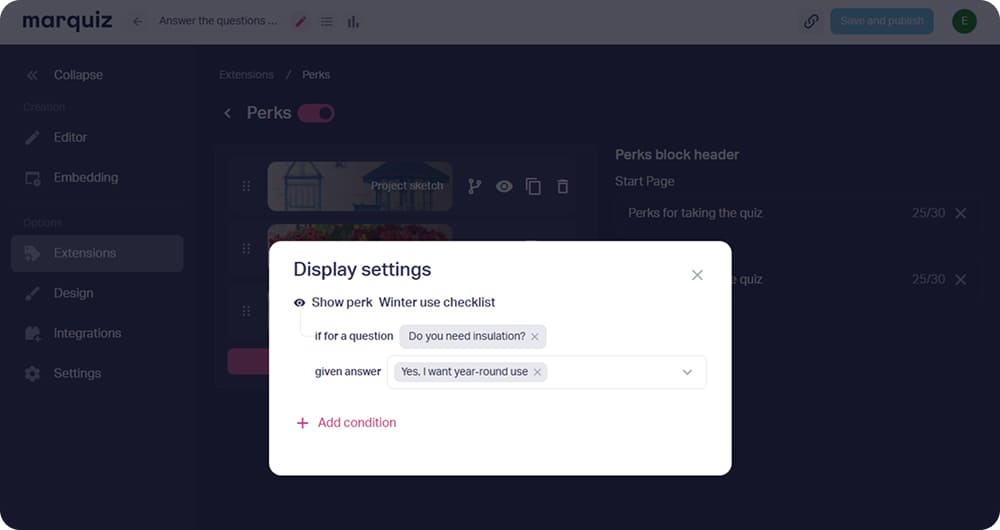Remove the 'Do you need insulation?' question chip
This screenshot has width=1000, height=530.
tap(534, 337)
